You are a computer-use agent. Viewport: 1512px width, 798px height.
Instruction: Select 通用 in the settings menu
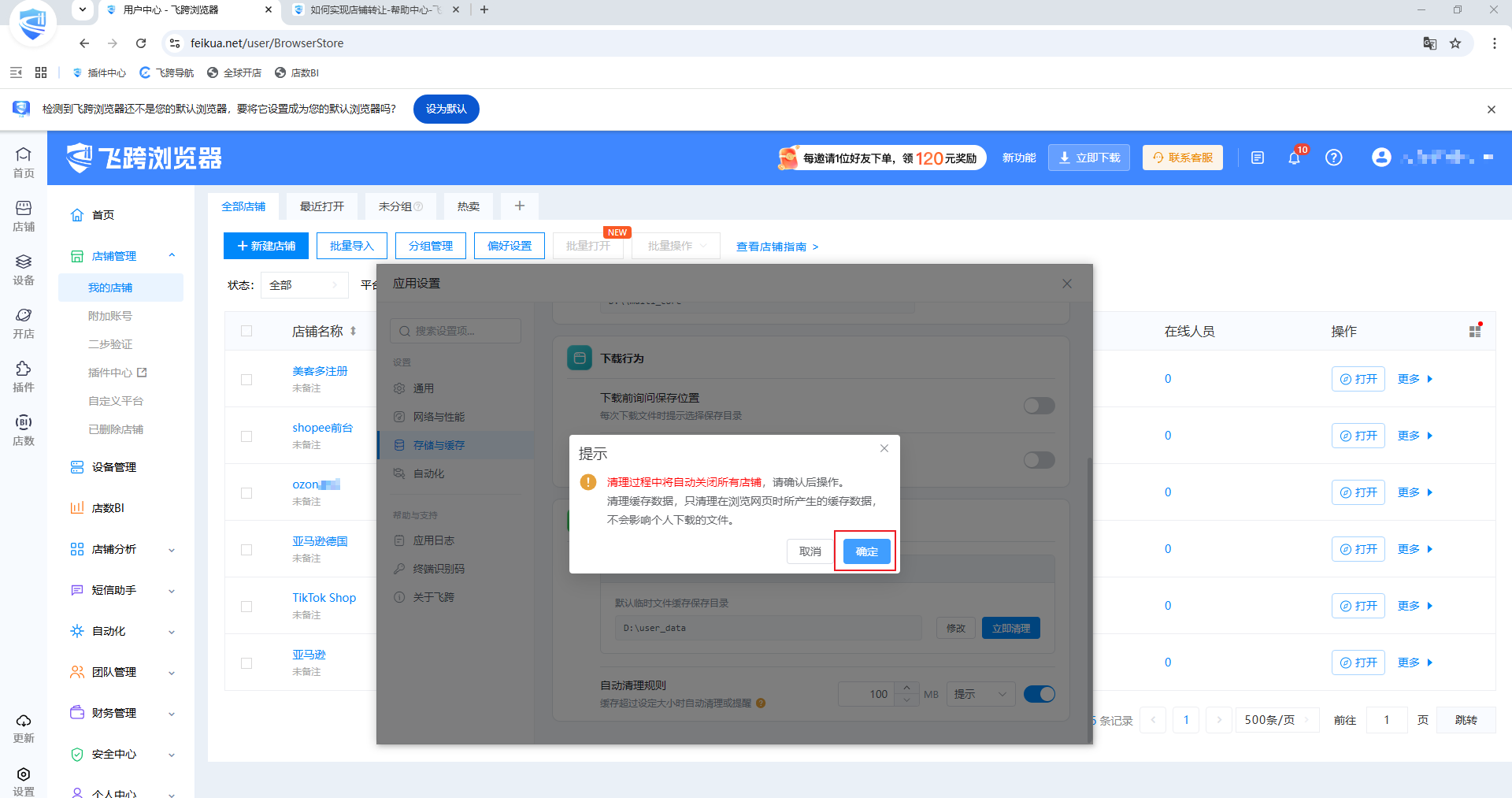pyautogui.click(x=423, y=388)
